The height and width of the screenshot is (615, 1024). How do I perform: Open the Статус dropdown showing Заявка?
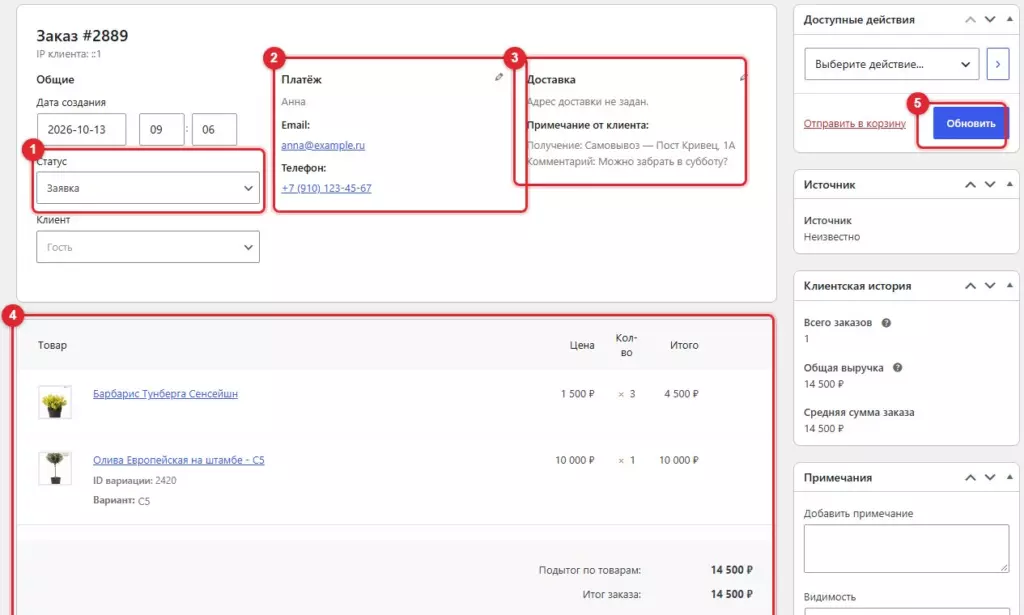[148, 188]
